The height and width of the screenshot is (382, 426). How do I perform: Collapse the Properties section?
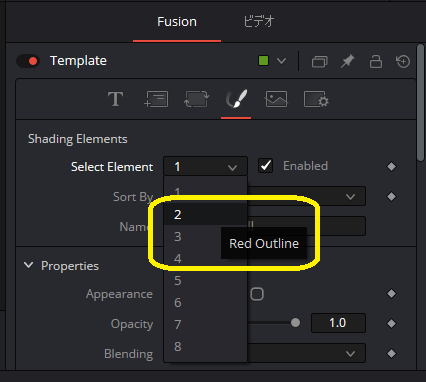click(x=29, y=265)
